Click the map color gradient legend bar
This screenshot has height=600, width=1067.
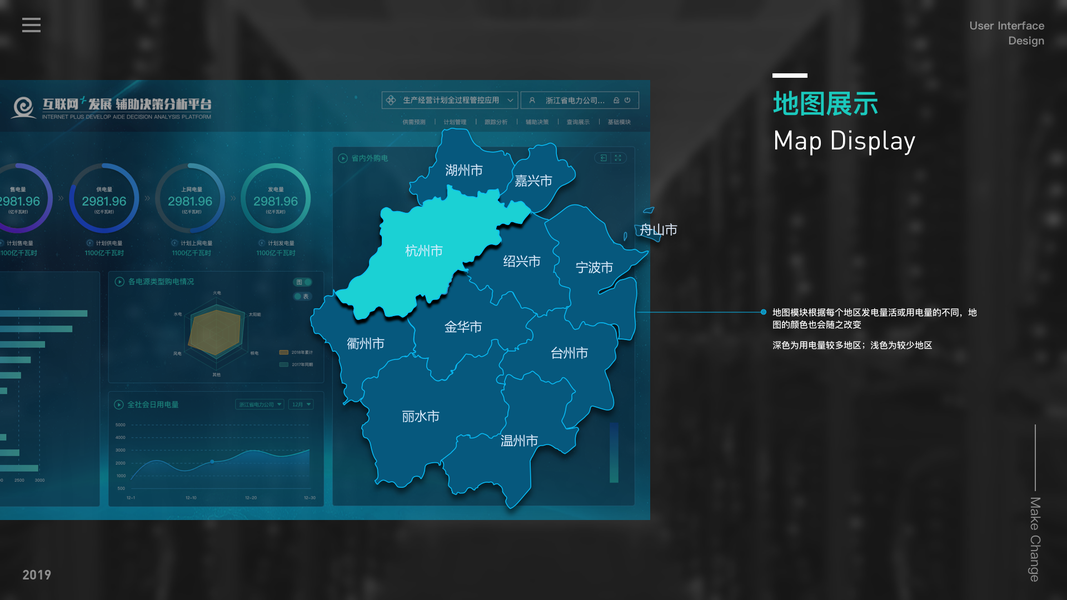point(614,452)
